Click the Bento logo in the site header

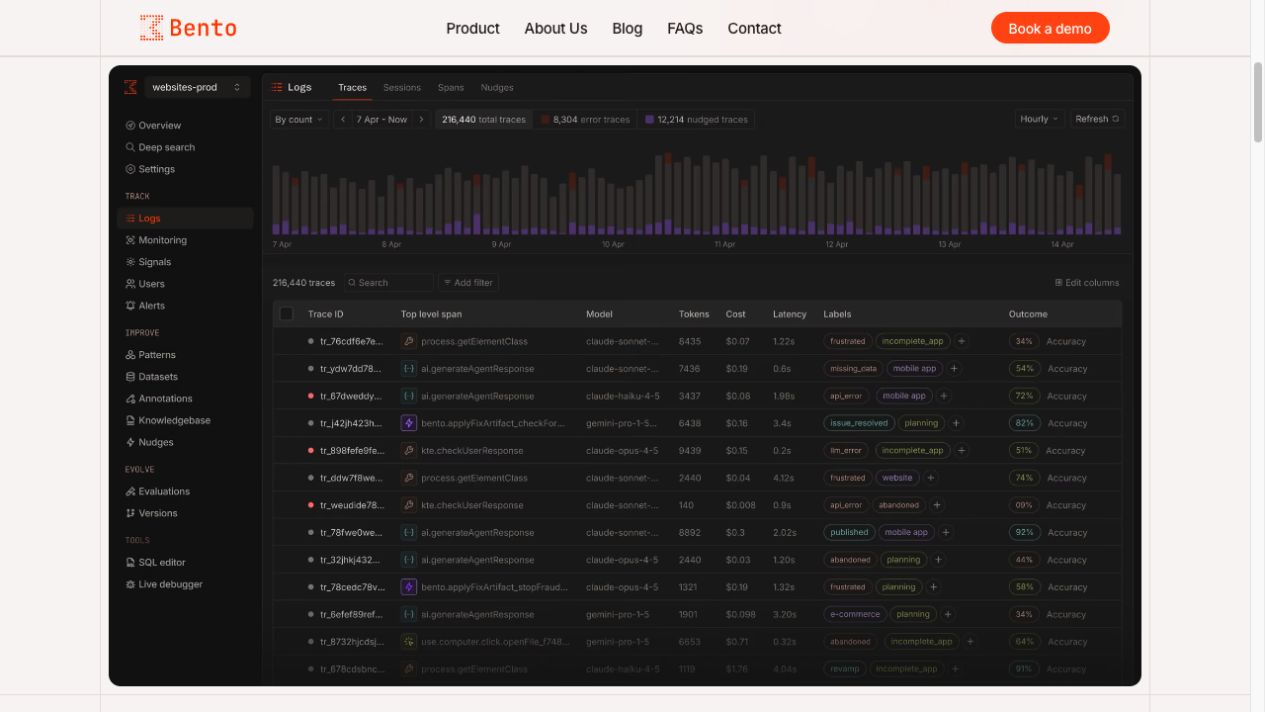[188, 28]
